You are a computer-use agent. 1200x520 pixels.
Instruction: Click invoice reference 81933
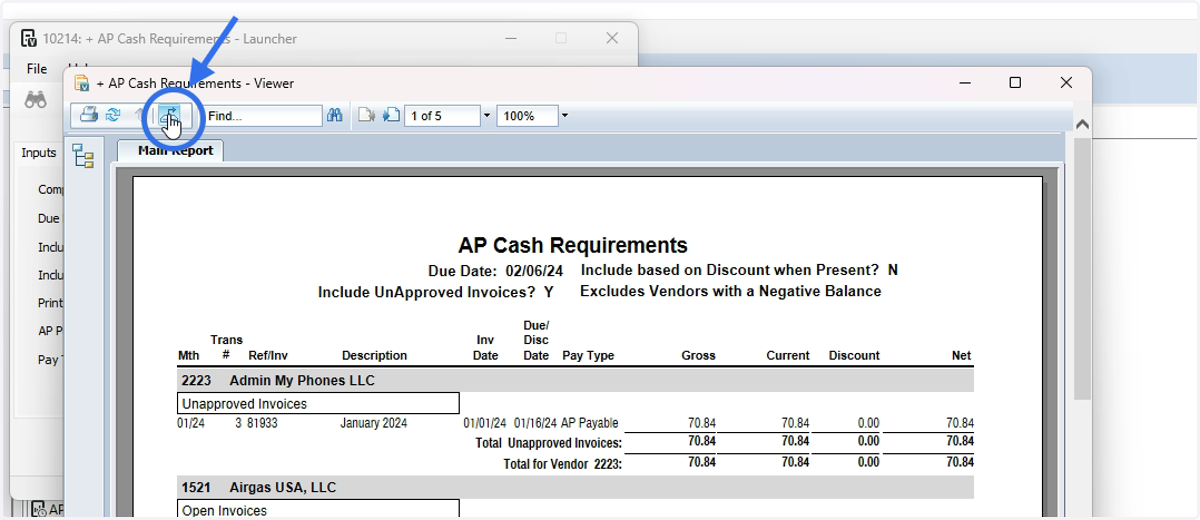click(263, 423)
